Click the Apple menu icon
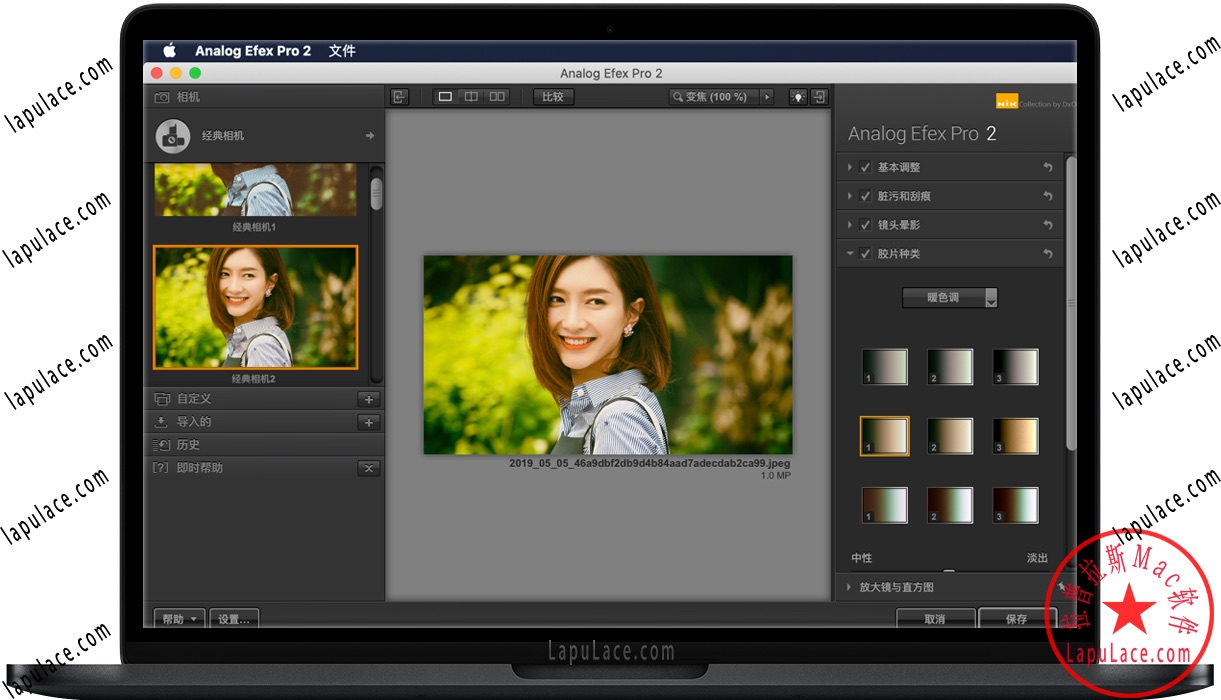Image resolution: width=1221 pixels, height=700 pixels. (x=169, y=50)
